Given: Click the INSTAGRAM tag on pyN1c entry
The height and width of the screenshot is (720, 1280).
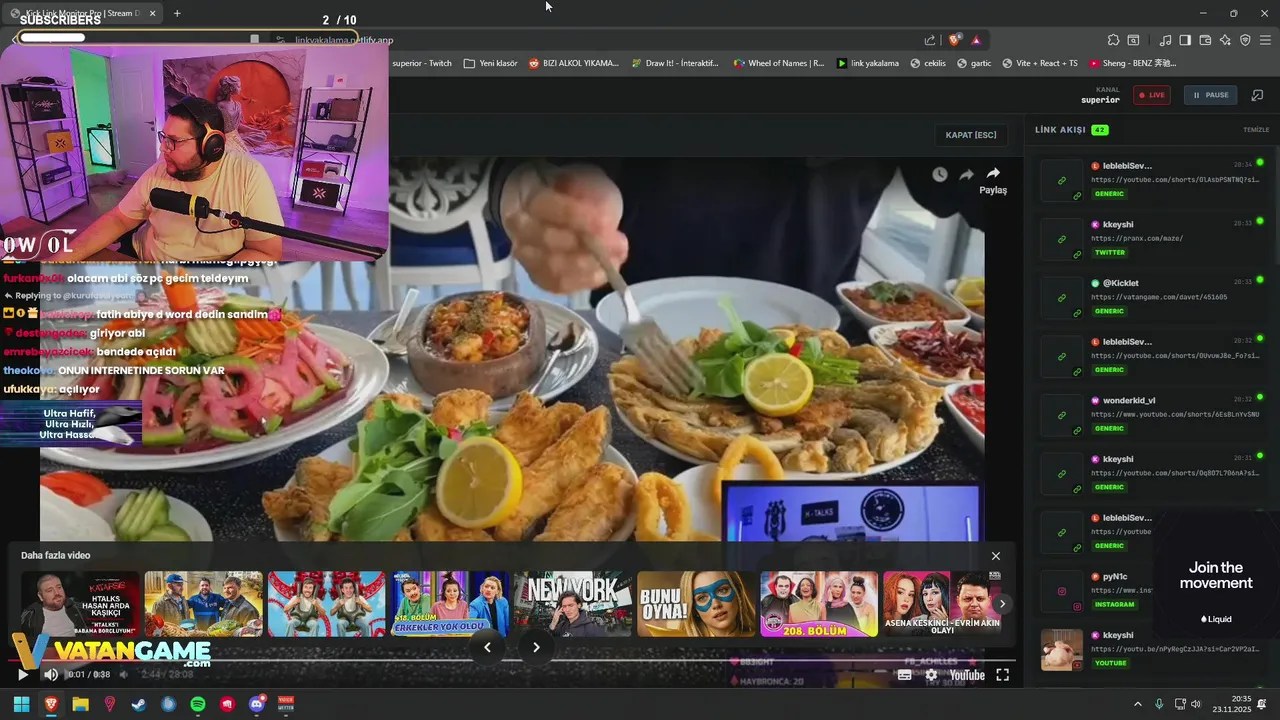Looking at the screenshot, I should pos(1115,605).
